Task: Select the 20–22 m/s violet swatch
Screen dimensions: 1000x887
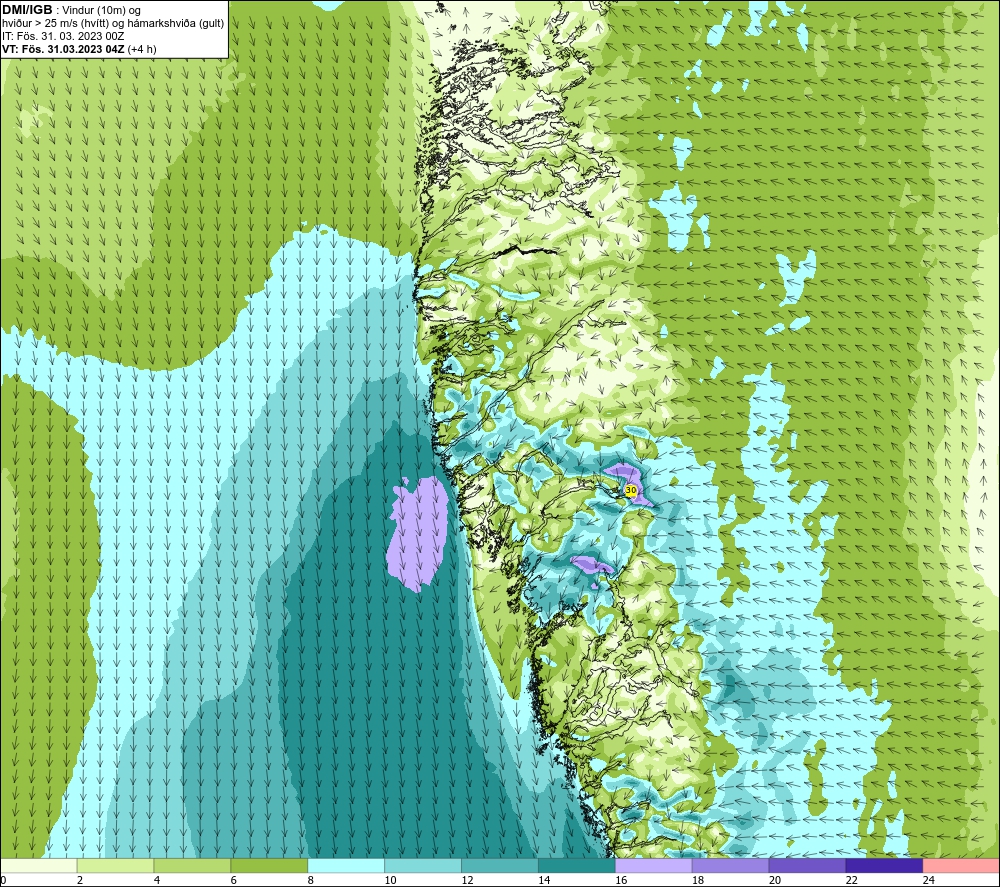Action: click(807, 865)
